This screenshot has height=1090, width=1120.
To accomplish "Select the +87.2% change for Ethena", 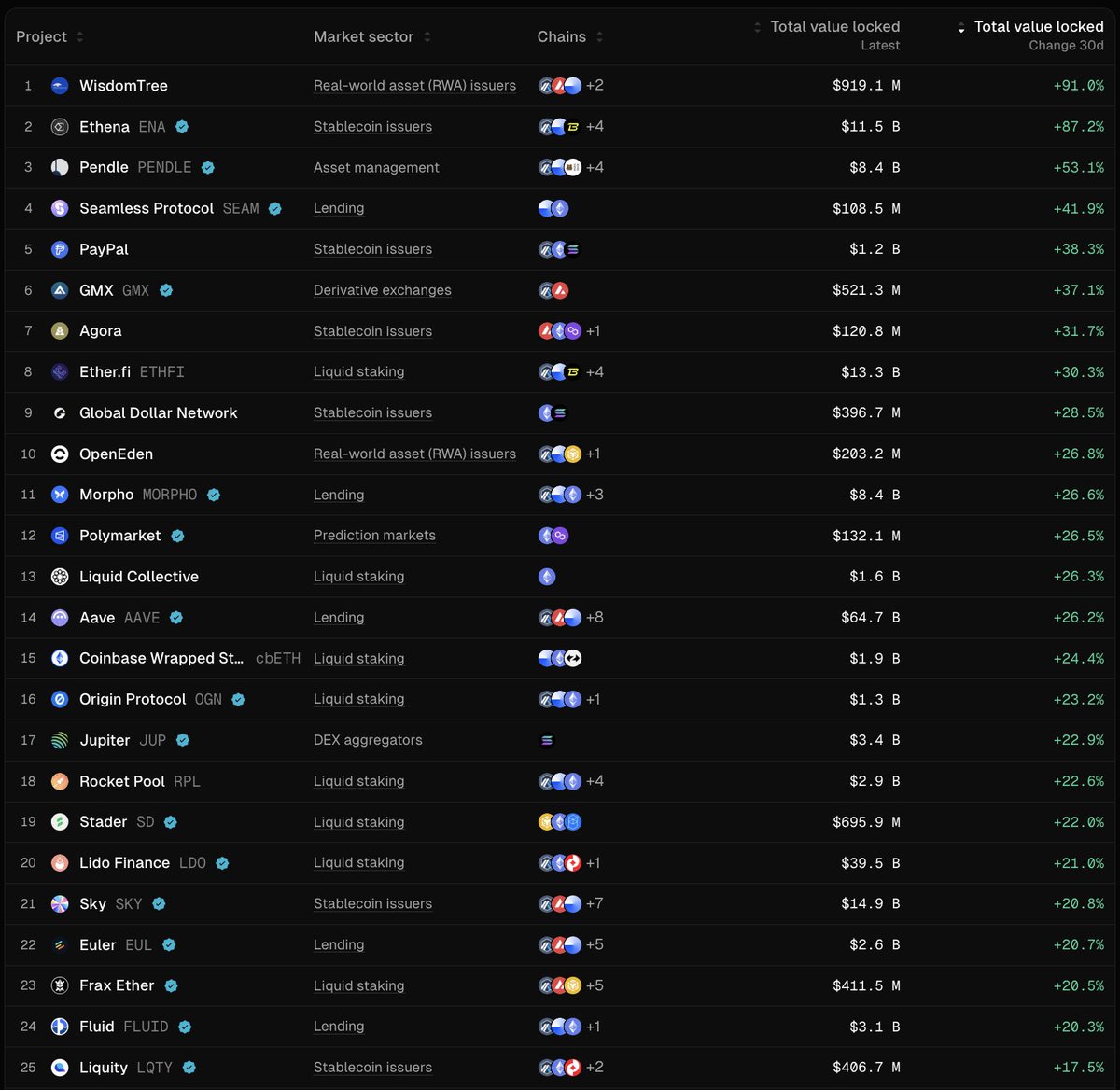I will [x=1078, y=127].
